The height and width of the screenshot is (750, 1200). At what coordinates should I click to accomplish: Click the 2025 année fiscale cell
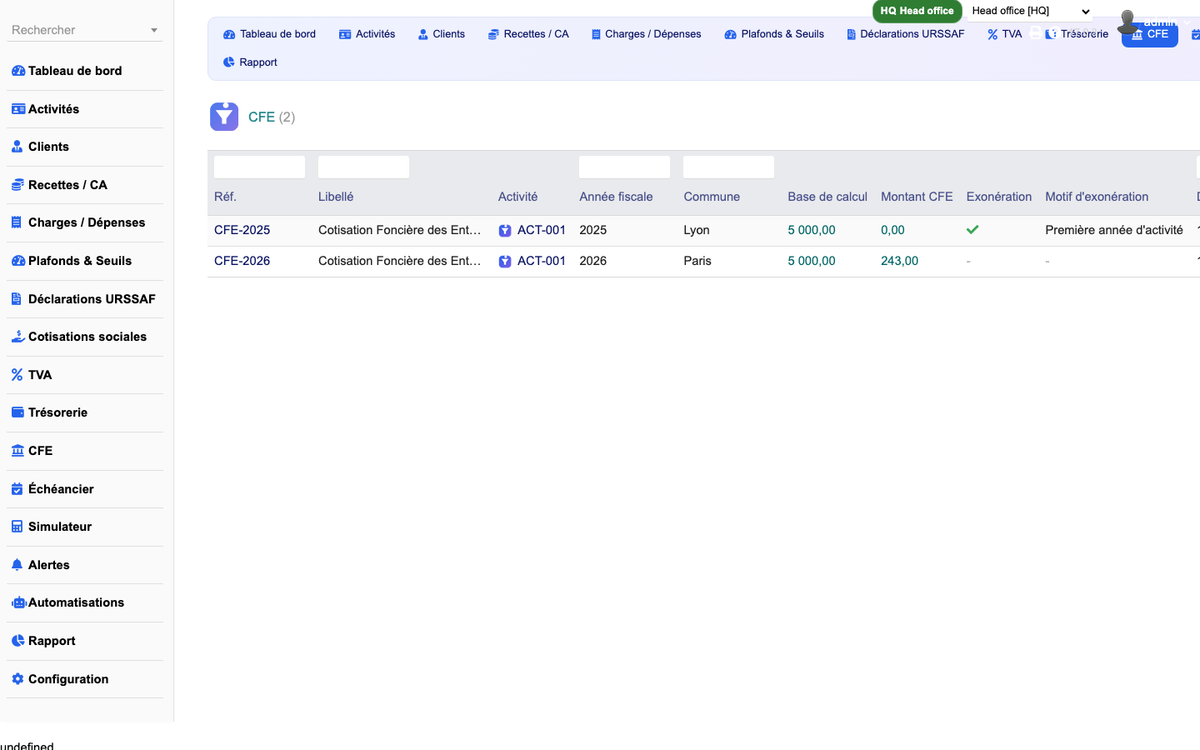pos(593,230)
